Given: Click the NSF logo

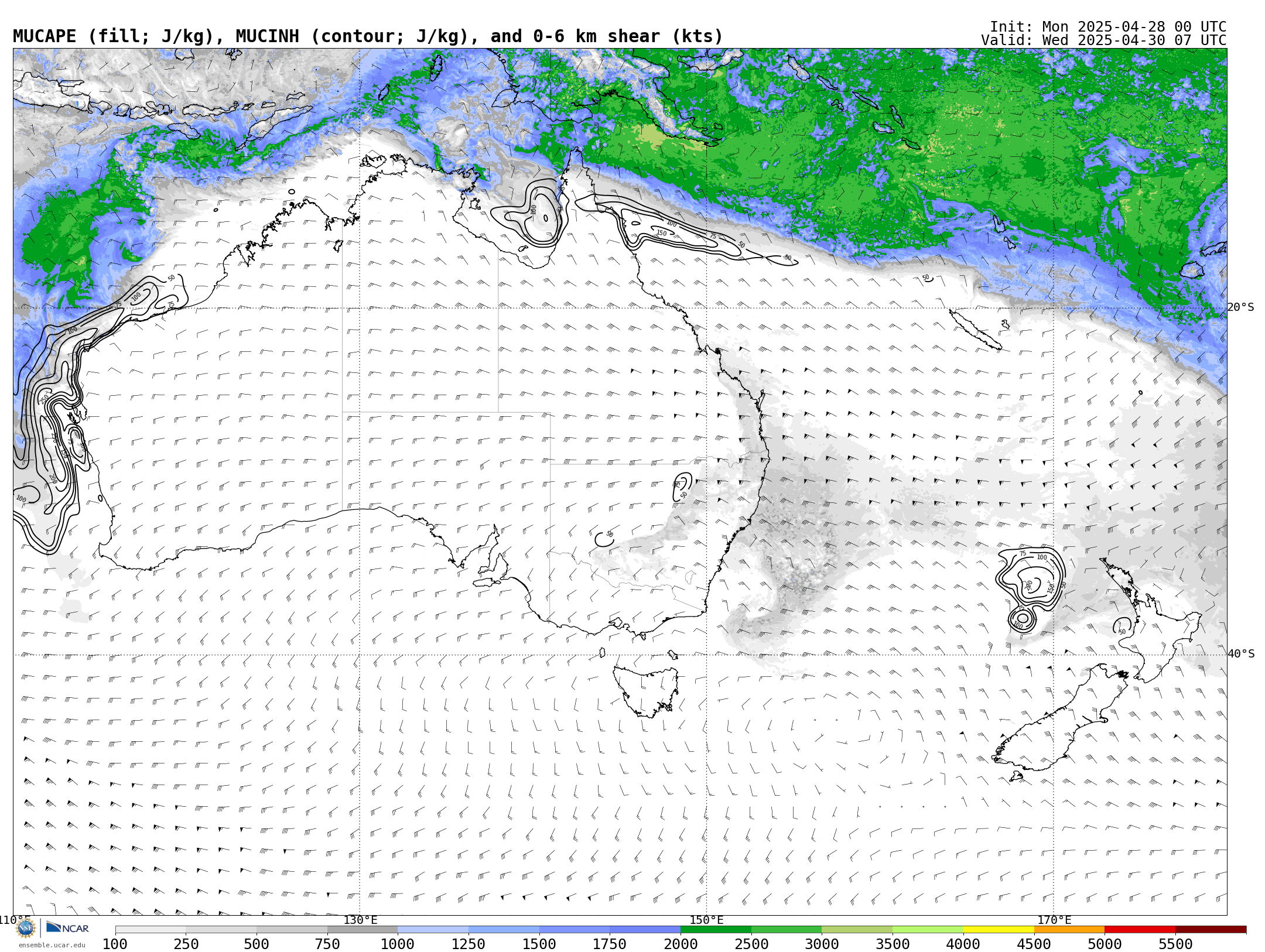Looking at the screenshot, I should (26, 928).
